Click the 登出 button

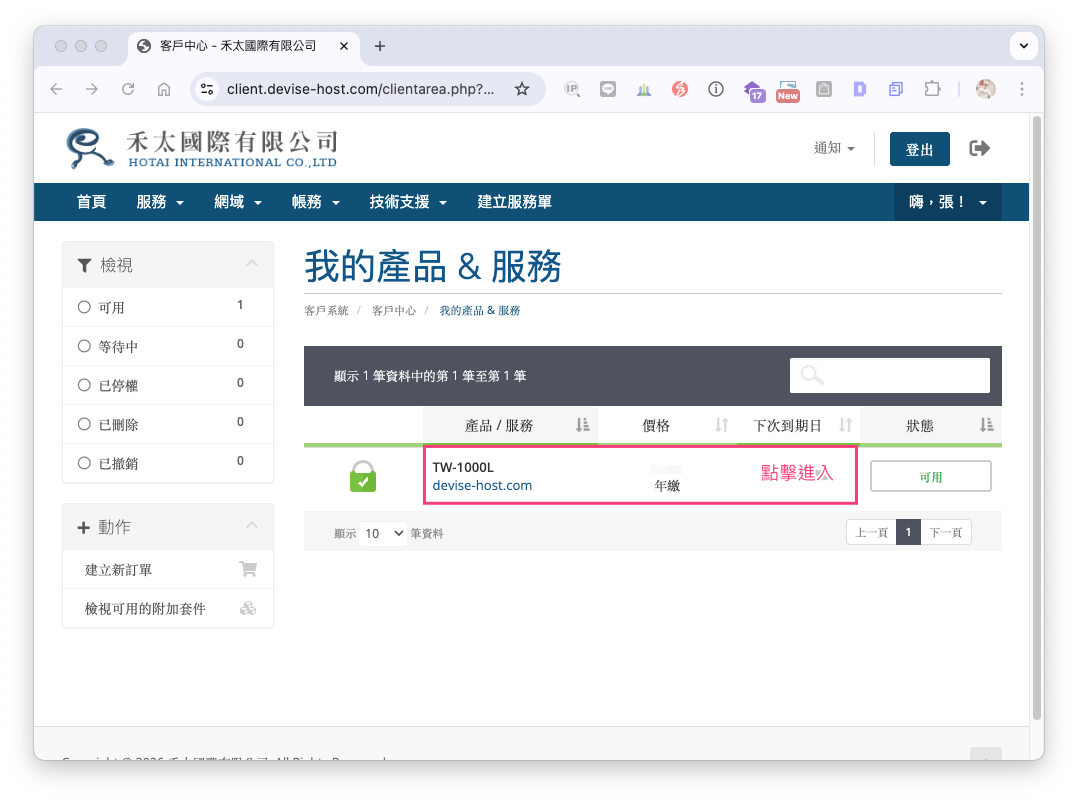[x=919, y=149]
